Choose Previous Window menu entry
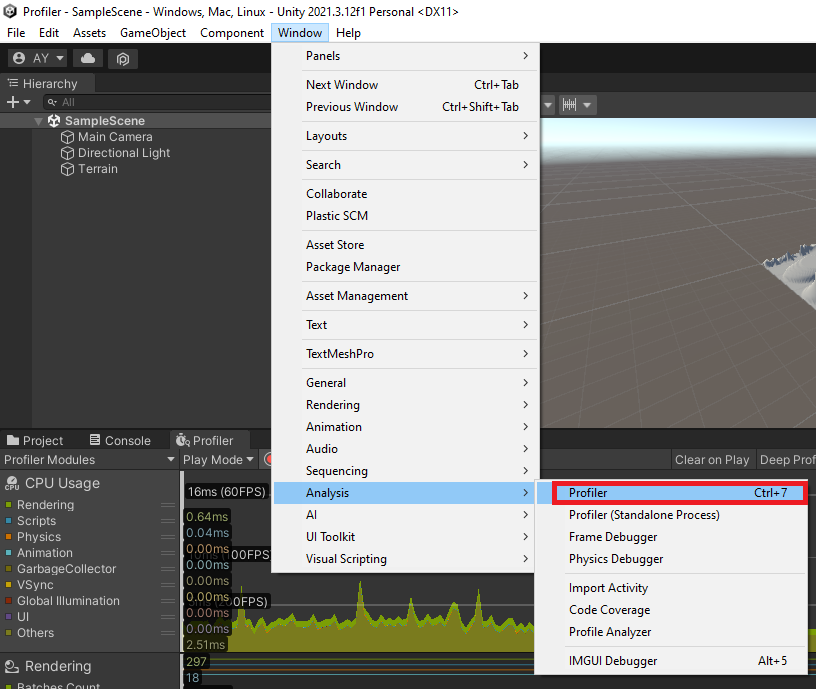 point(405,107)
